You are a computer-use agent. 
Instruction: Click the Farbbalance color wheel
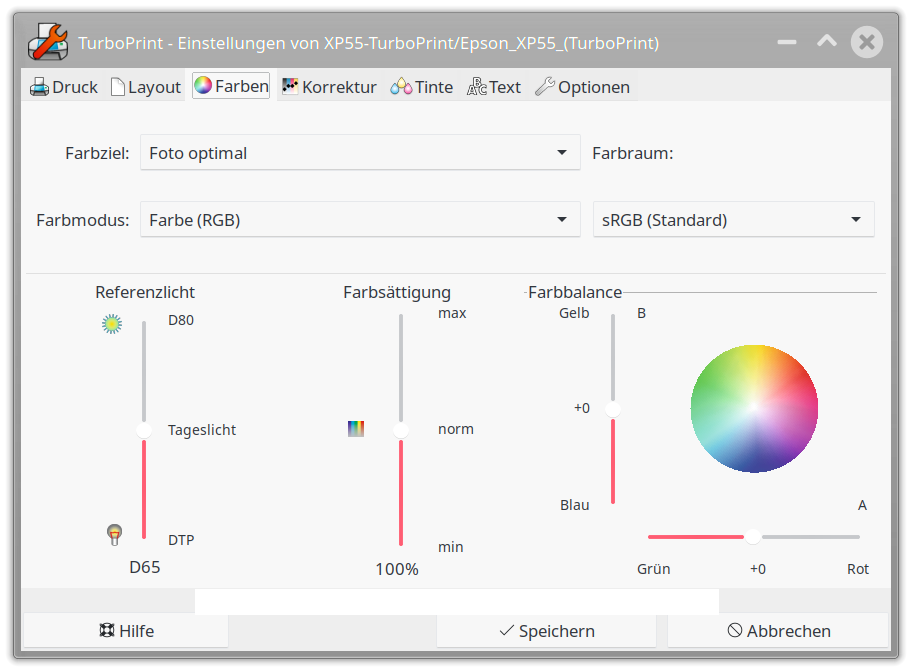[754, 409]
